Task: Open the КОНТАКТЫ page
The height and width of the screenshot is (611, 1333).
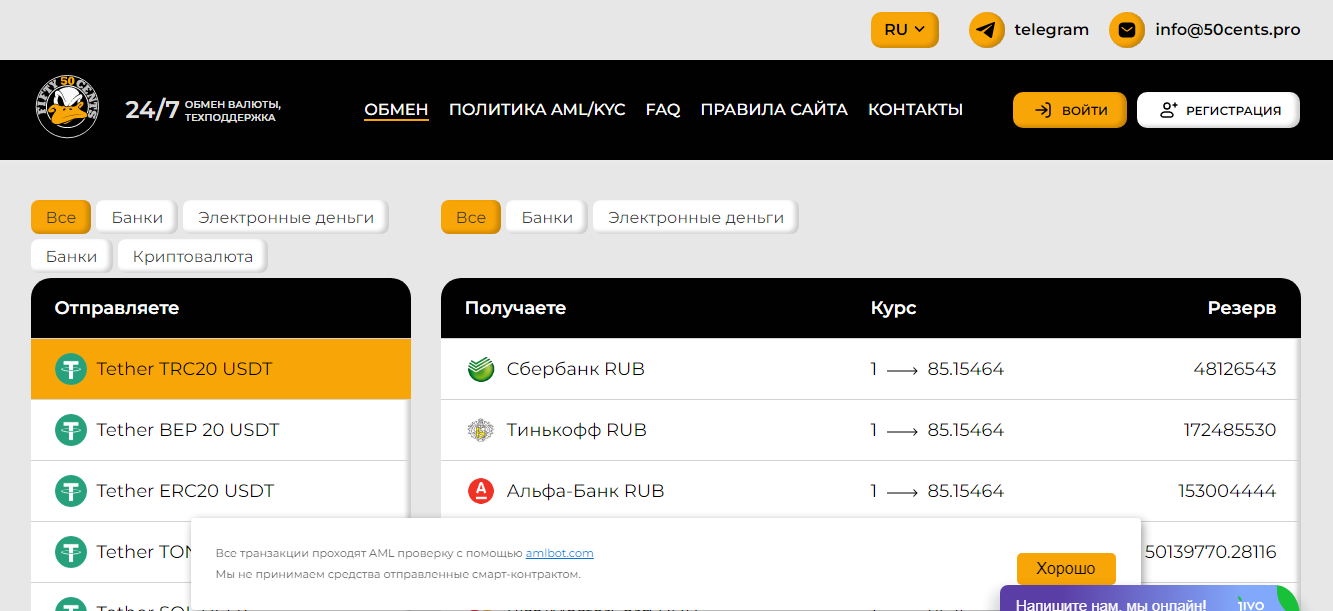Action: pyautogui.click(x=915, y=110)
